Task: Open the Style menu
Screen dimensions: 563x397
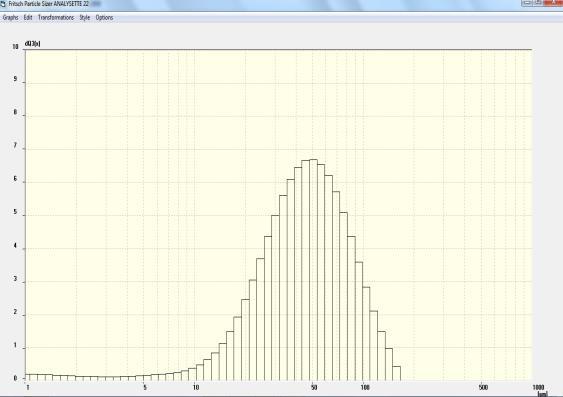Action: (85, 17)
